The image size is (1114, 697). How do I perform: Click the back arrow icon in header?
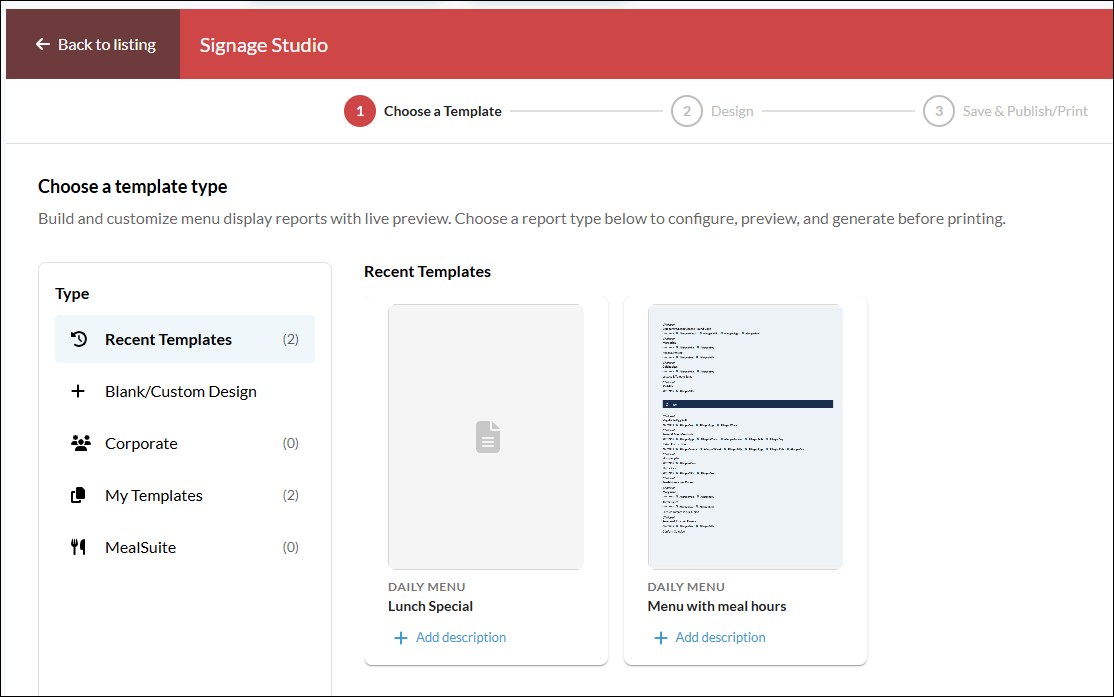43,44
